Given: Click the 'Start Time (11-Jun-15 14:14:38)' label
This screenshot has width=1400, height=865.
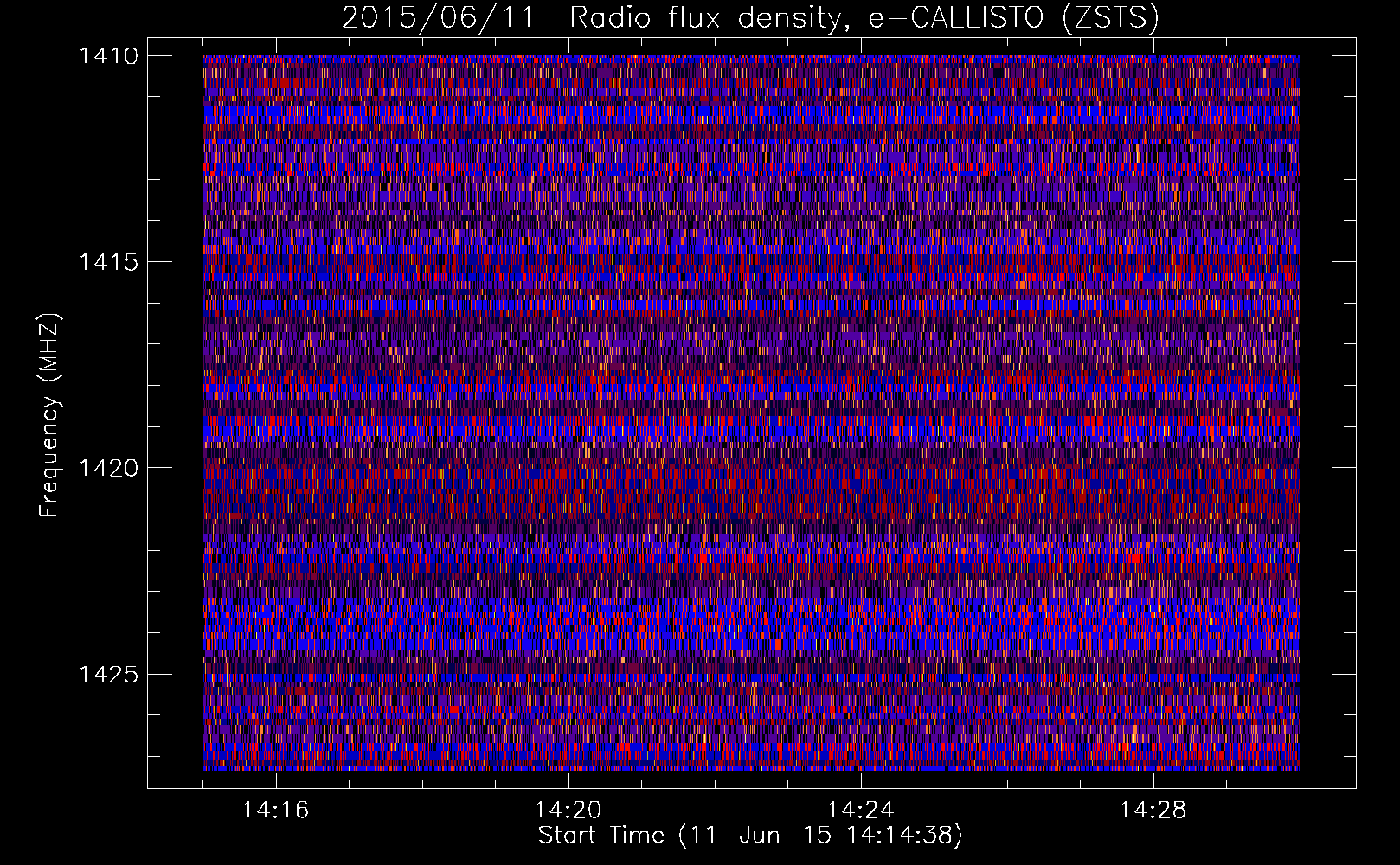Looking at the screenshot, I should pyautogui.click(x=750, y=836).
